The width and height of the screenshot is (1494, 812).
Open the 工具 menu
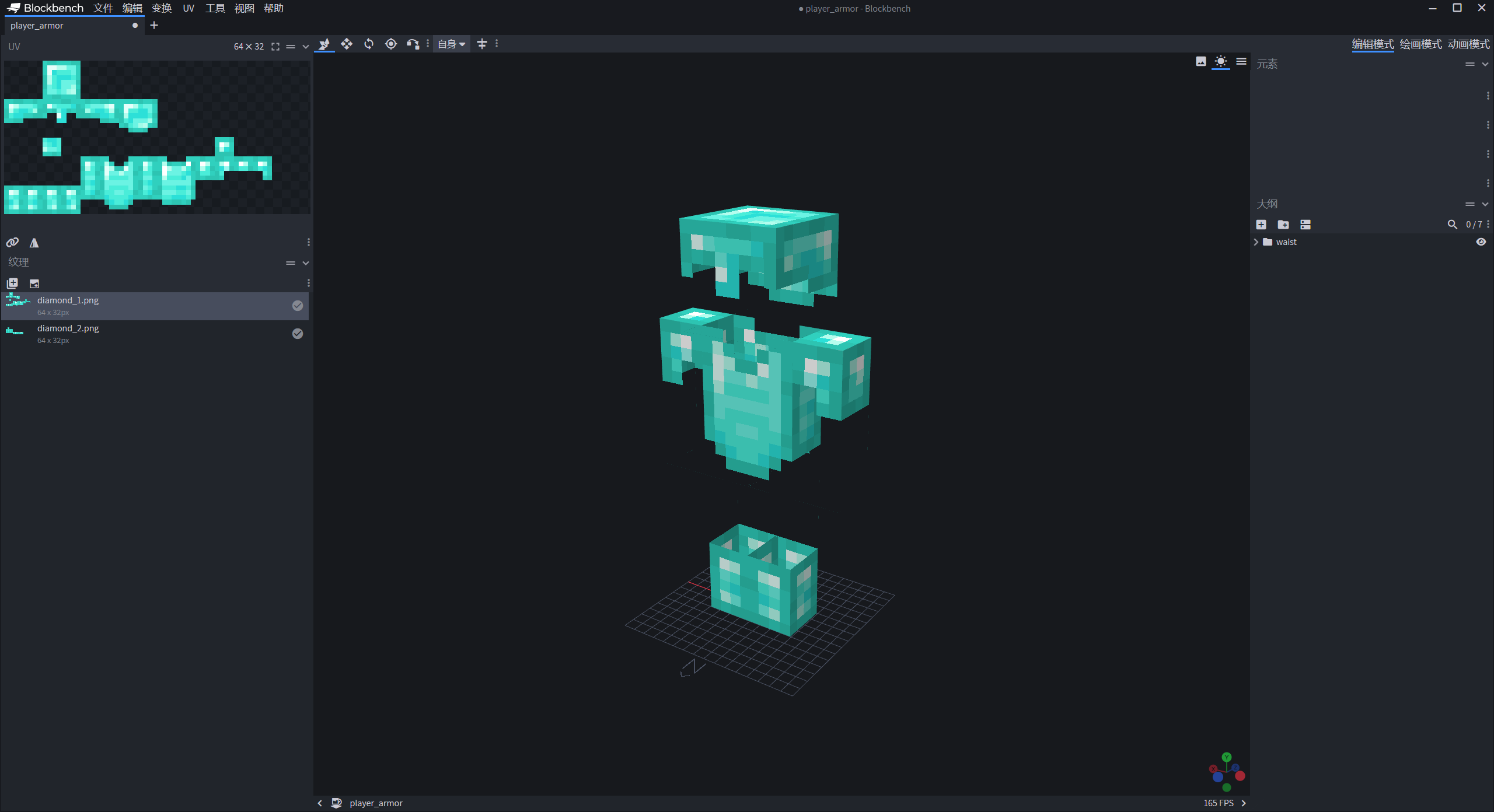pyautogui.click(x=215, y=8)
